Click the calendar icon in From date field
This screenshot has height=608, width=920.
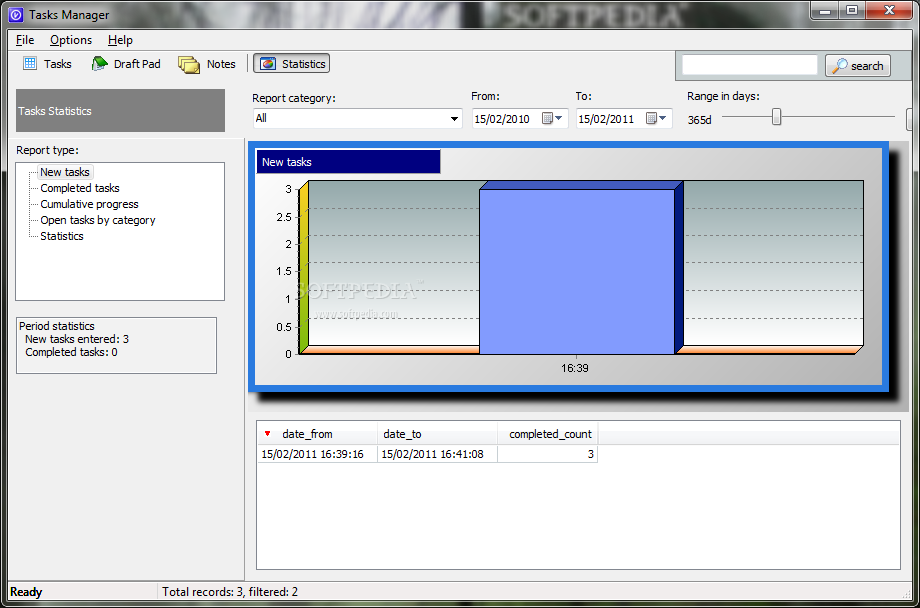click(x=547, y=119)
